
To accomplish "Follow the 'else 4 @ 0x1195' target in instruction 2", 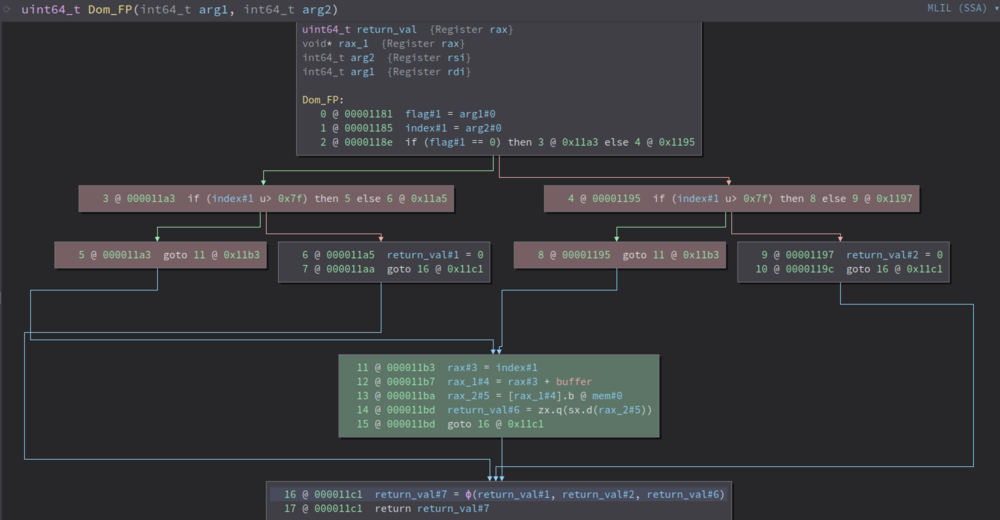I will [x=650, y=142].
